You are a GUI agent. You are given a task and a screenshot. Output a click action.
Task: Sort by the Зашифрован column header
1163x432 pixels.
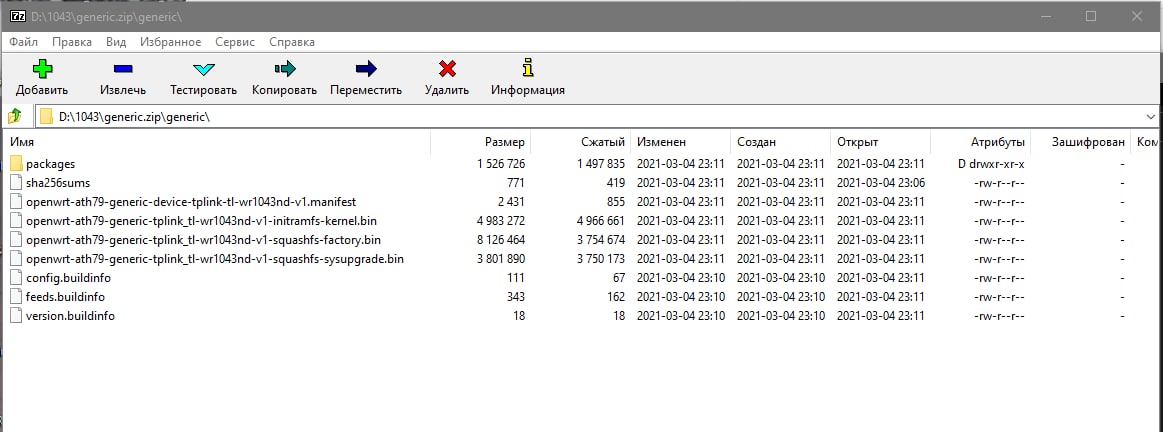coord(1081,142)
